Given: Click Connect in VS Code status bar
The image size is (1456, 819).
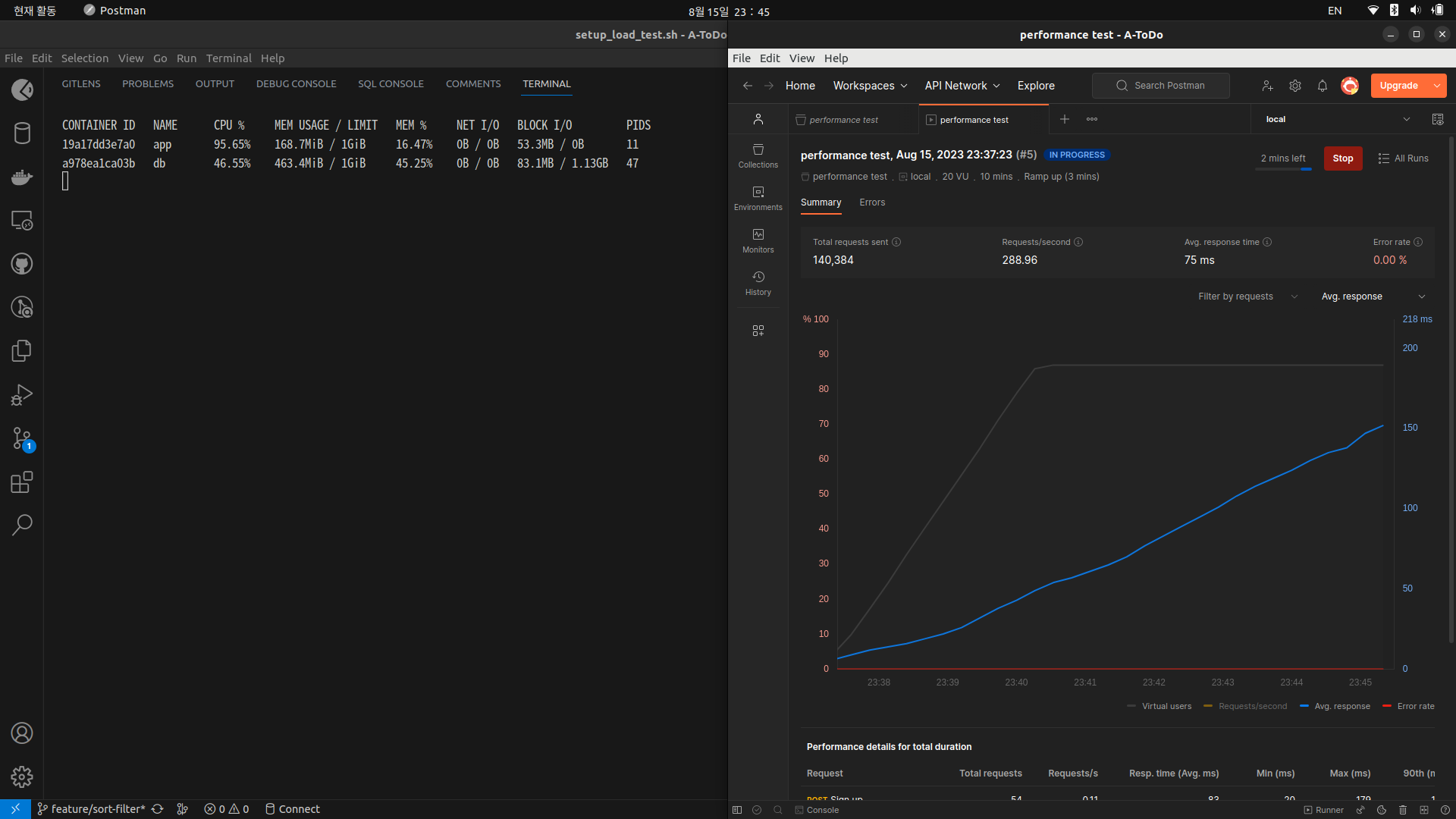Looking at the screenshot, I should [292, 809].
